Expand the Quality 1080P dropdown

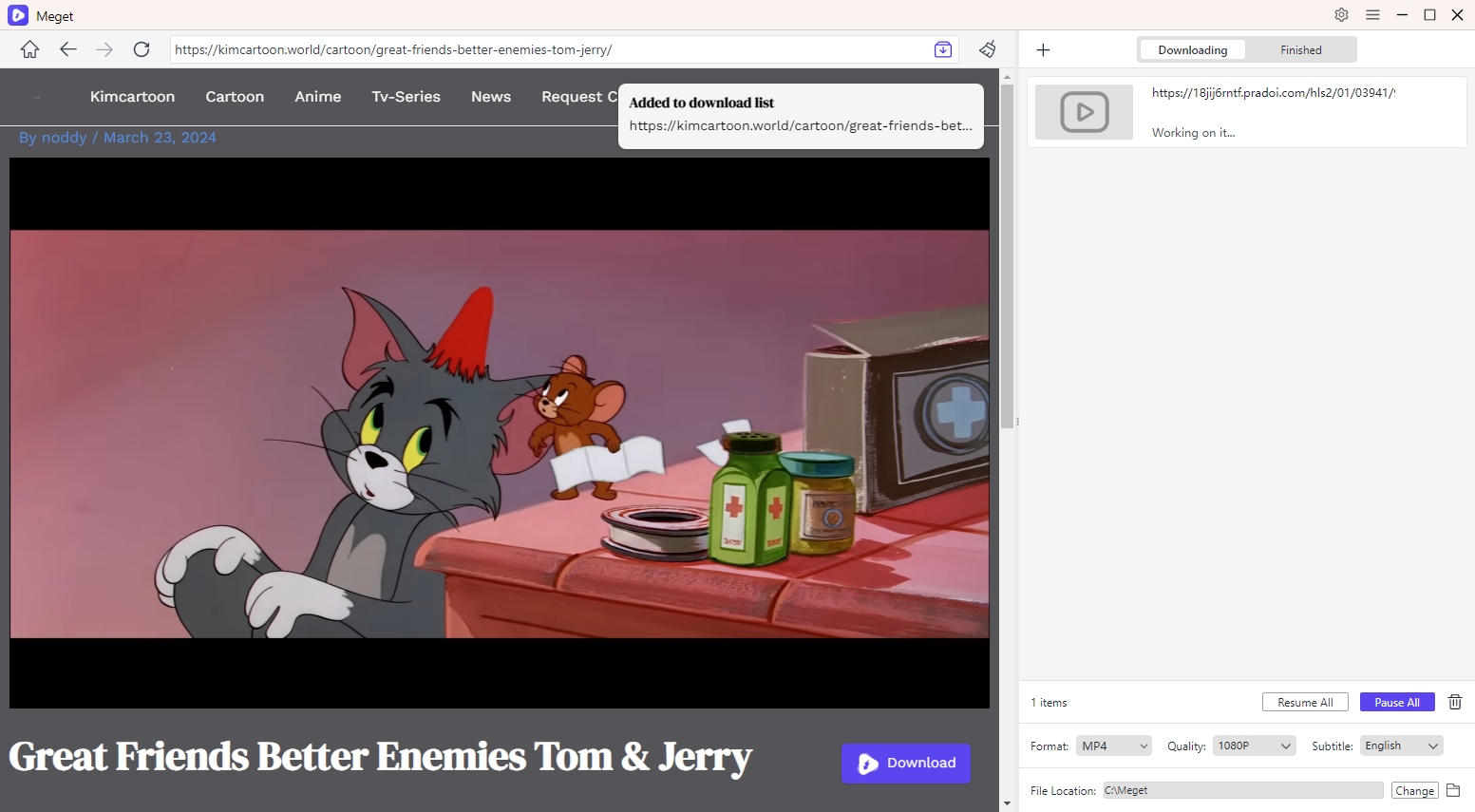click(x=1254, y=746)
